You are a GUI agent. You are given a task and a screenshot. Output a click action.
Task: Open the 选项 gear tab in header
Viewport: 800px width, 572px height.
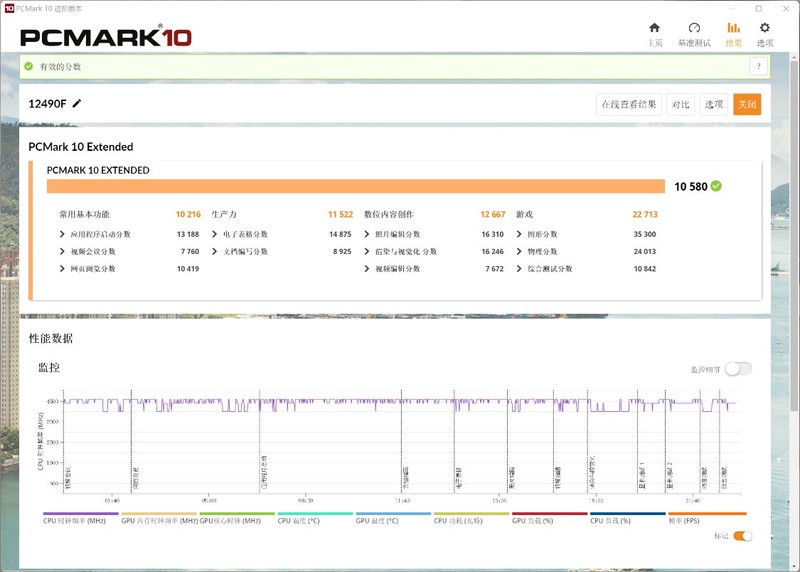tap(765, 34)
